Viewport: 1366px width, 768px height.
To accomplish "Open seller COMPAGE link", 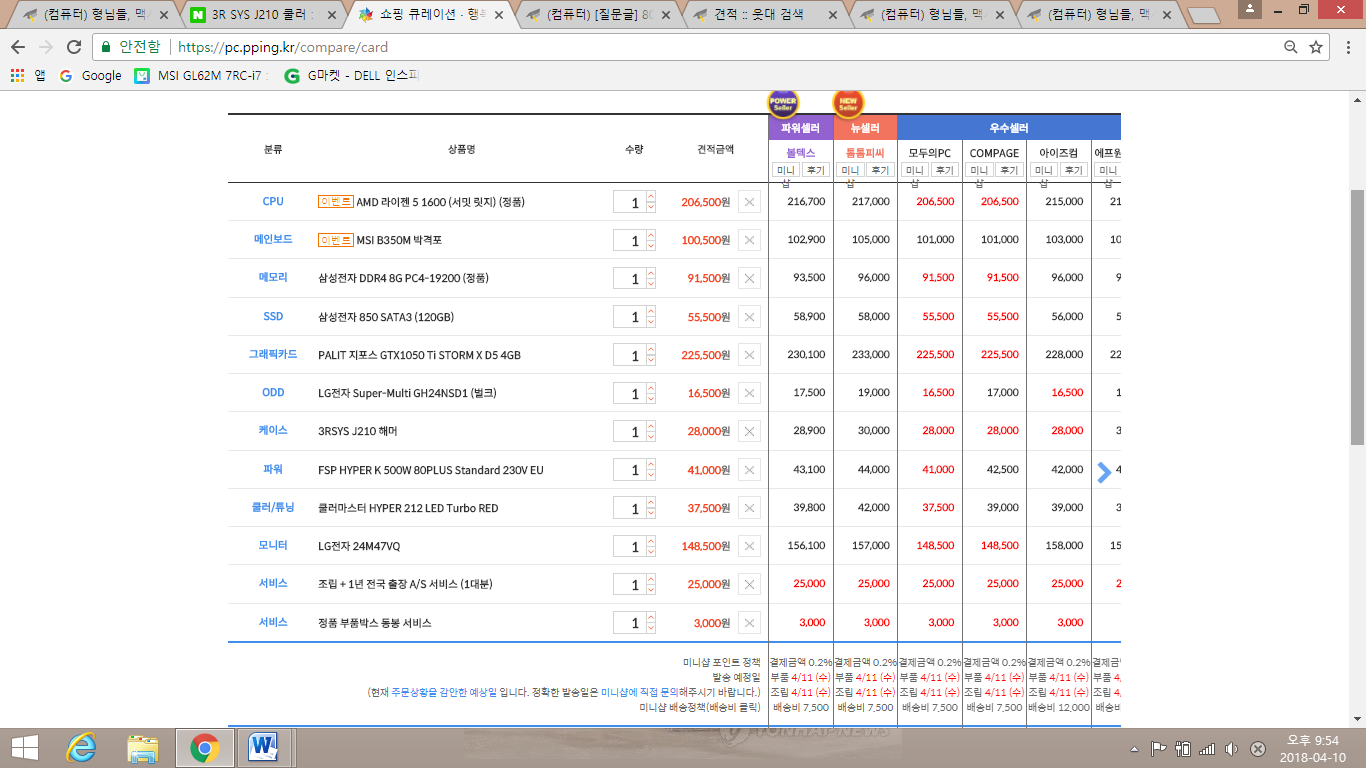I will (994, 153).
